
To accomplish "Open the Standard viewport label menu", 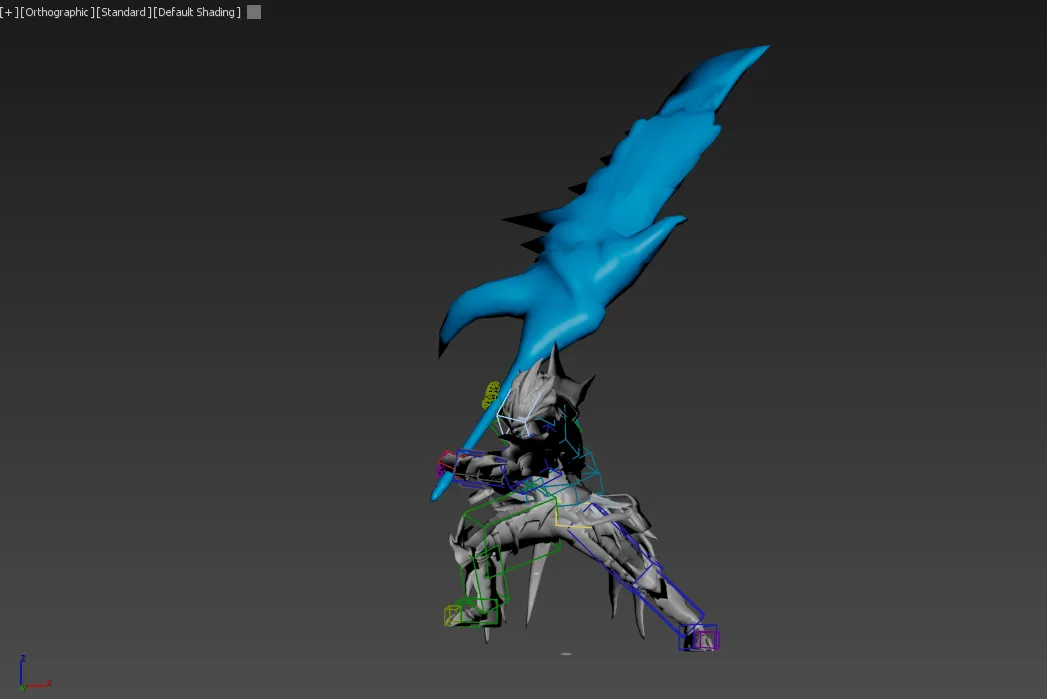I will coord(124,12).
